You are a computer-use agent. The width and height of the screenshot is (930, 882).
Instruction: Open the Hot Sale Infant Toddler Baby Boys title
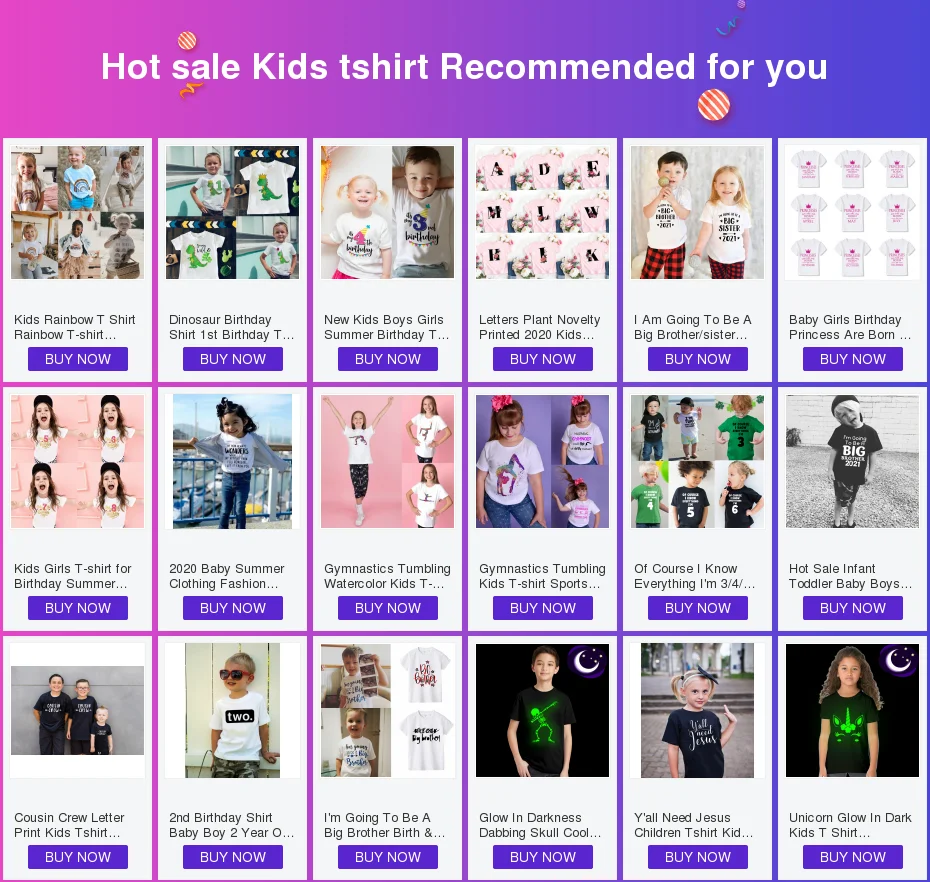tap(850, 576)
